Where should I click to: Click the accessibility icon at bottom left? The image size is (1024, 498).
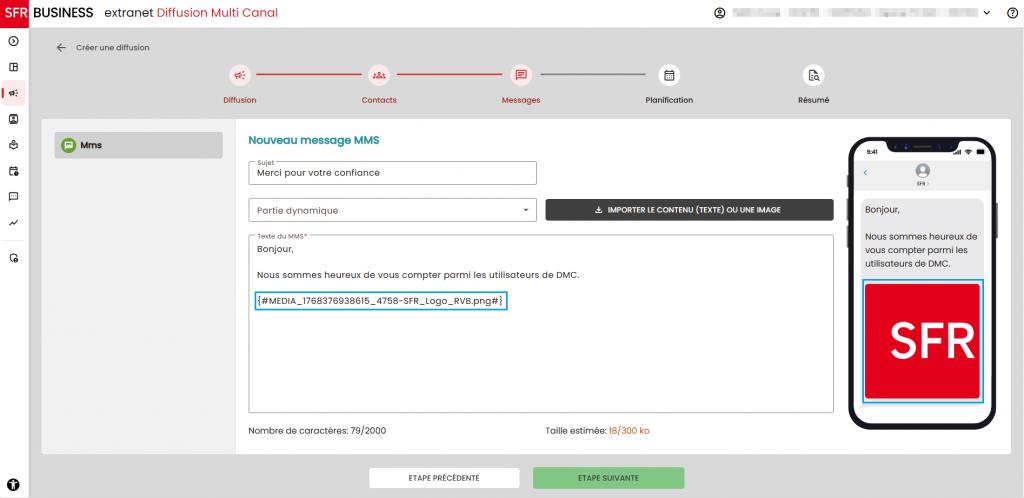click(x=14, y=484)
